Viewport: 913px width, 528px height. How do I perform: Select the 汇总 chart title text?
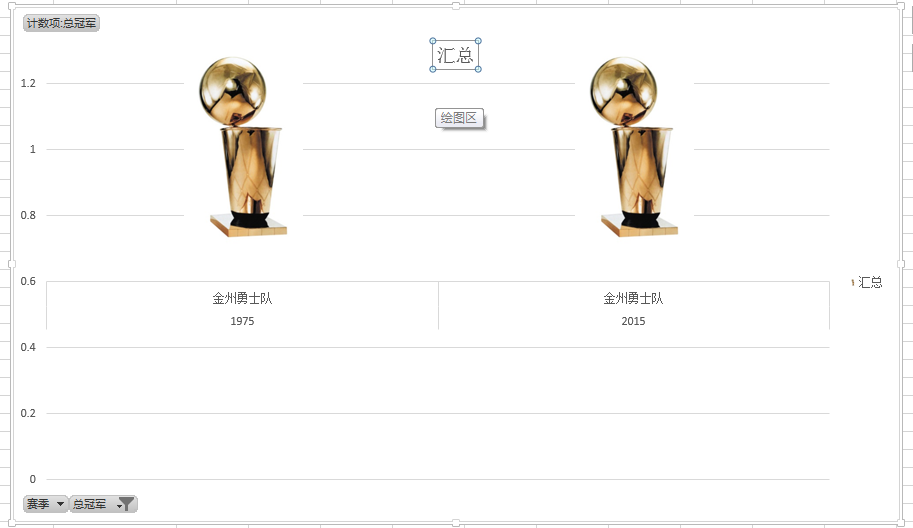tap(455, 55)
